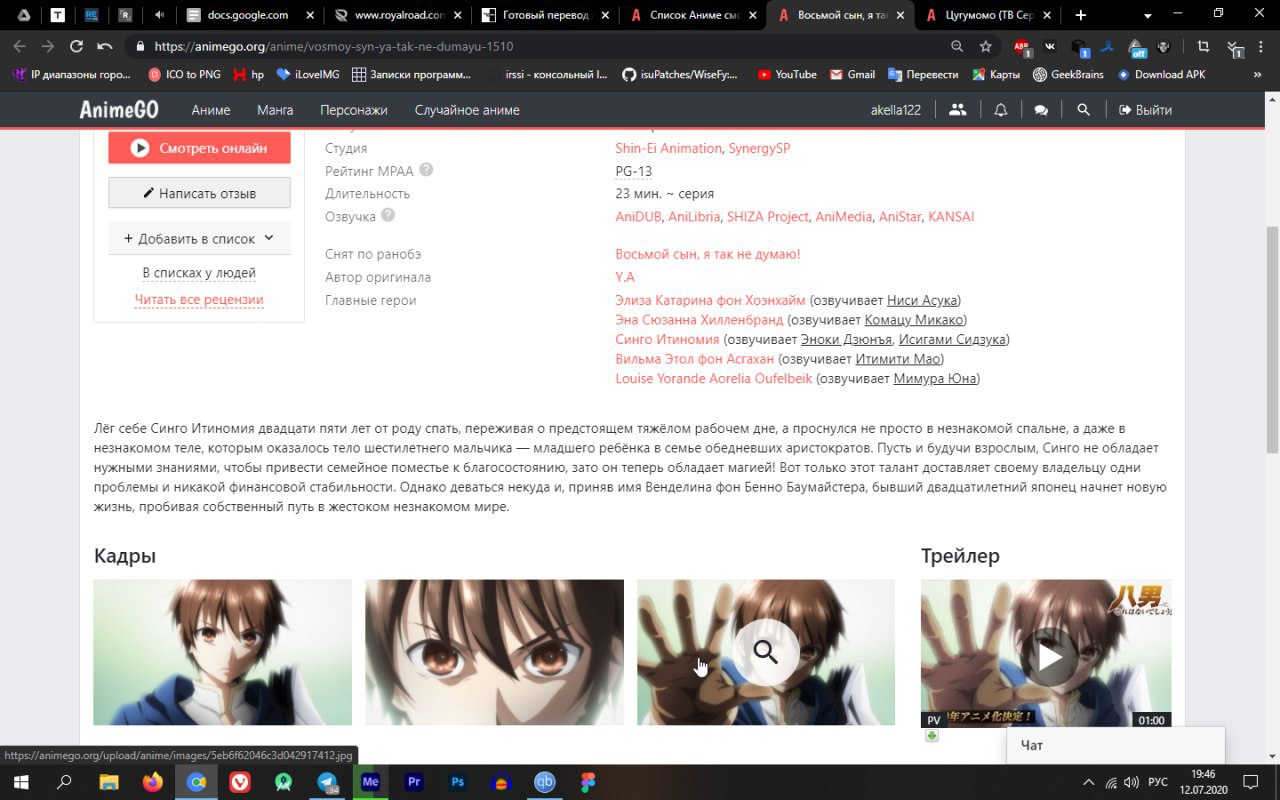This screenshot has height=800, width=1280.
Task: Open the AdBlock extension icon
Action: point(1021,46)
